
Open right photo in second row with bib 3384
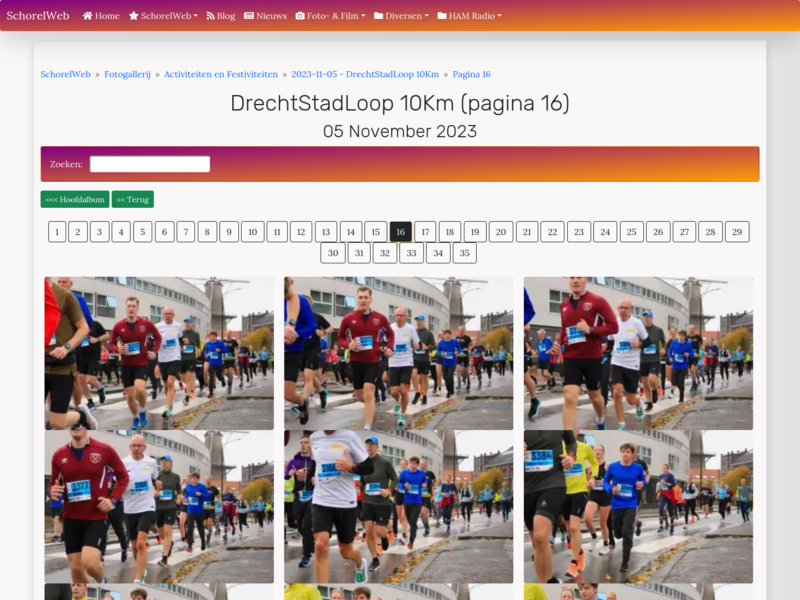tap(638, 506)
